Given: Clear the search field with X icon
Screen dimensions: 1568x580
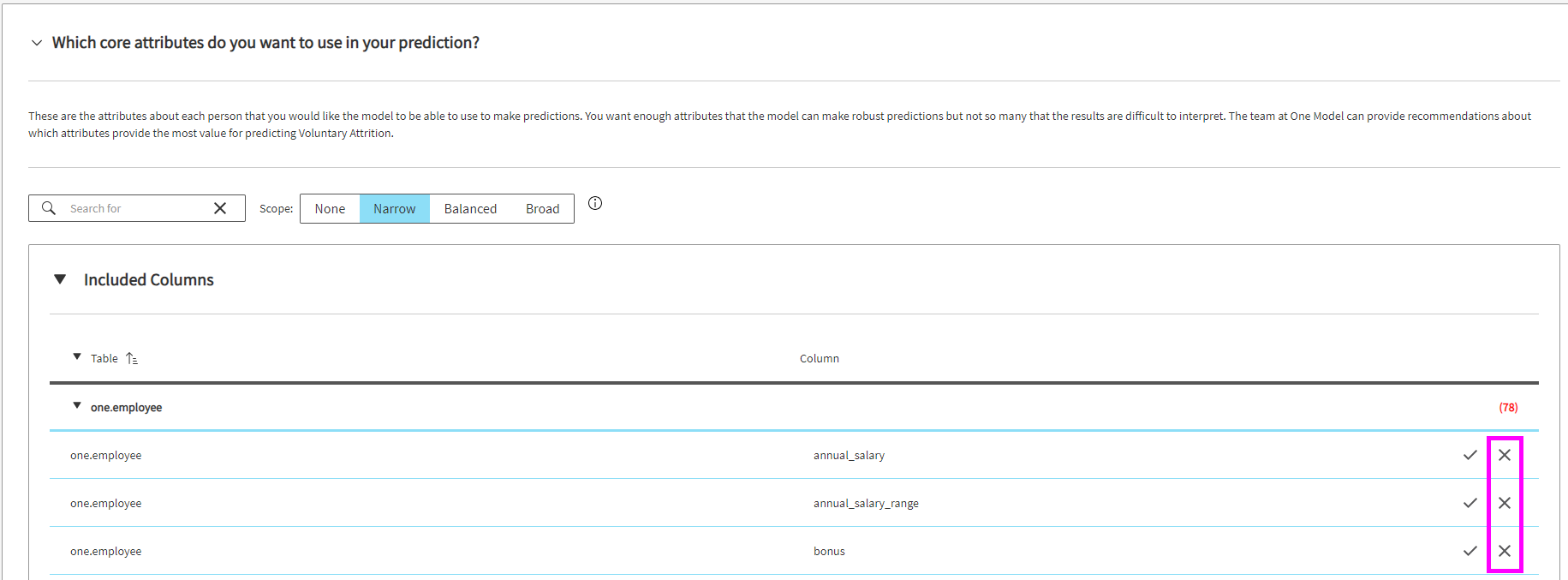Looking at the screenshot, I should tap(220, 208).
